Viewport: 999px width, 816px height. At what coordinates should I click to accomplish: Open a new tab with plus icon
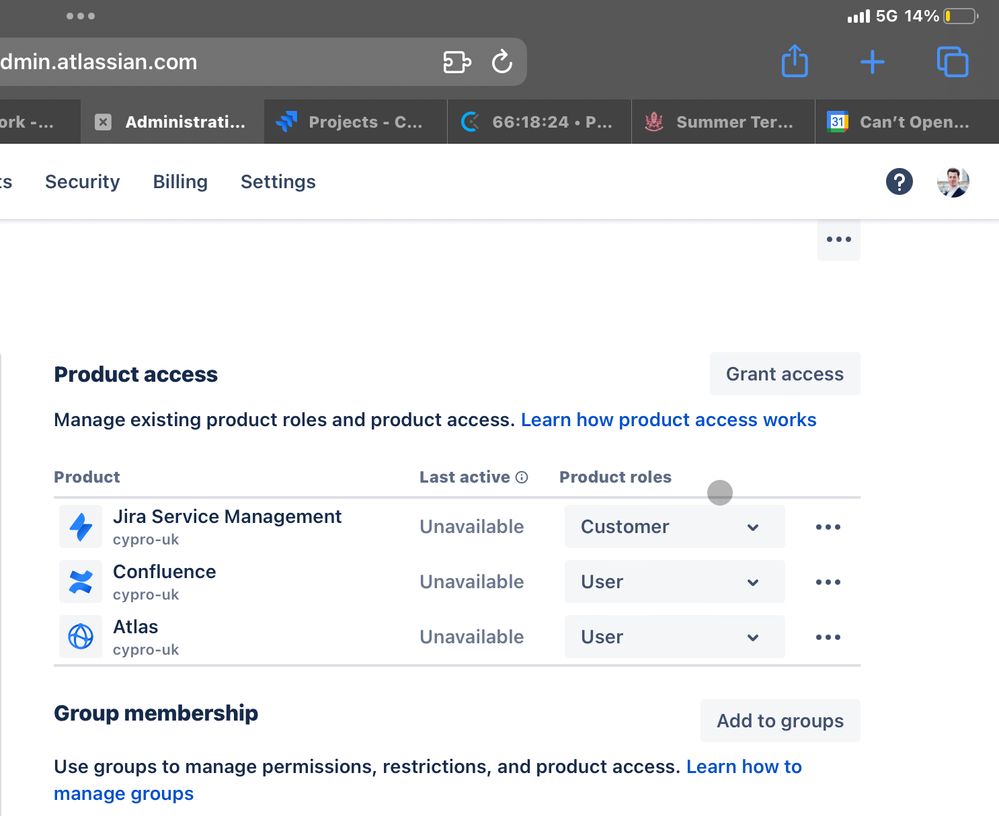872,62
